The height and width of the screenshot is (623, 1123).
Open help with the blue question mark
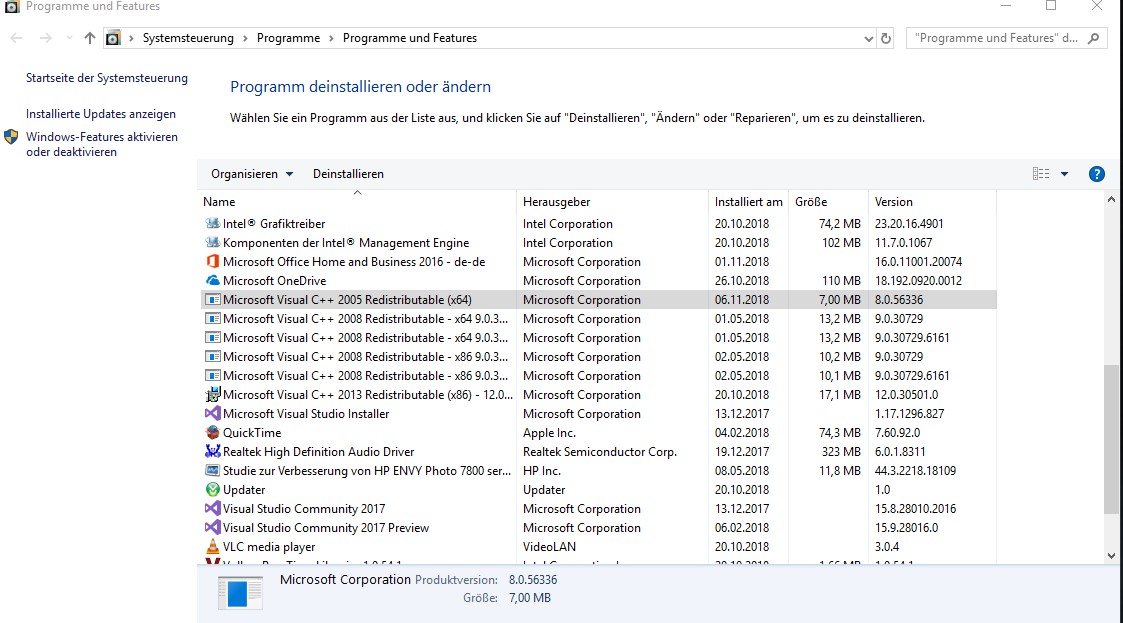coord(1097,174)
